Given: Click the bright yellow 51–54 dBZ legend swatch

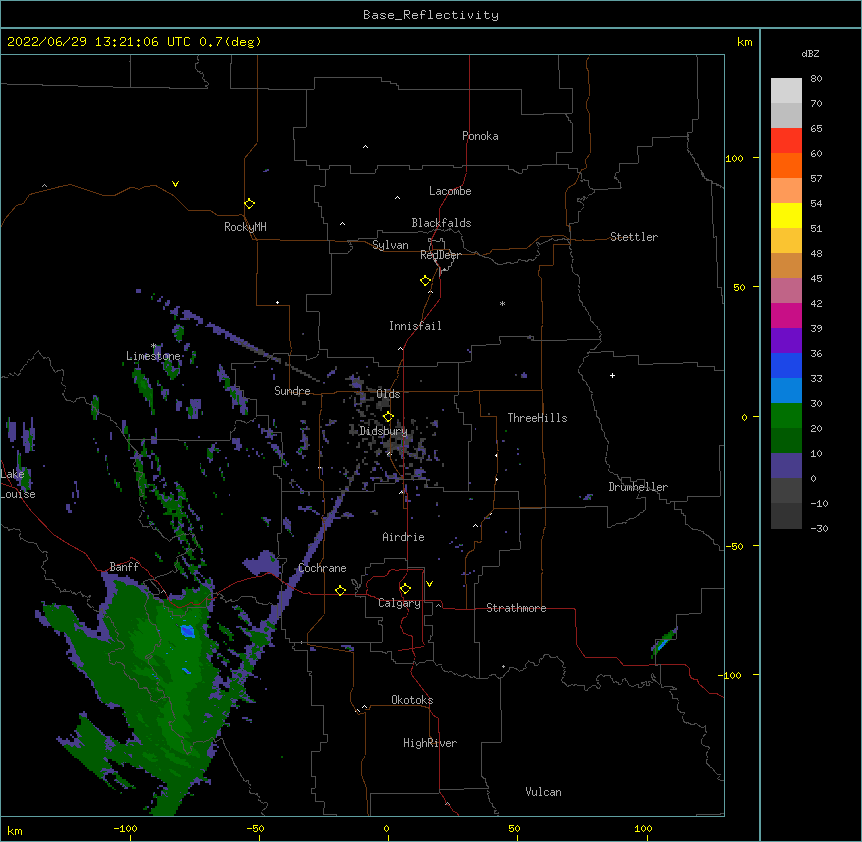Looking at the screenshot, I should tap(786, 215).
